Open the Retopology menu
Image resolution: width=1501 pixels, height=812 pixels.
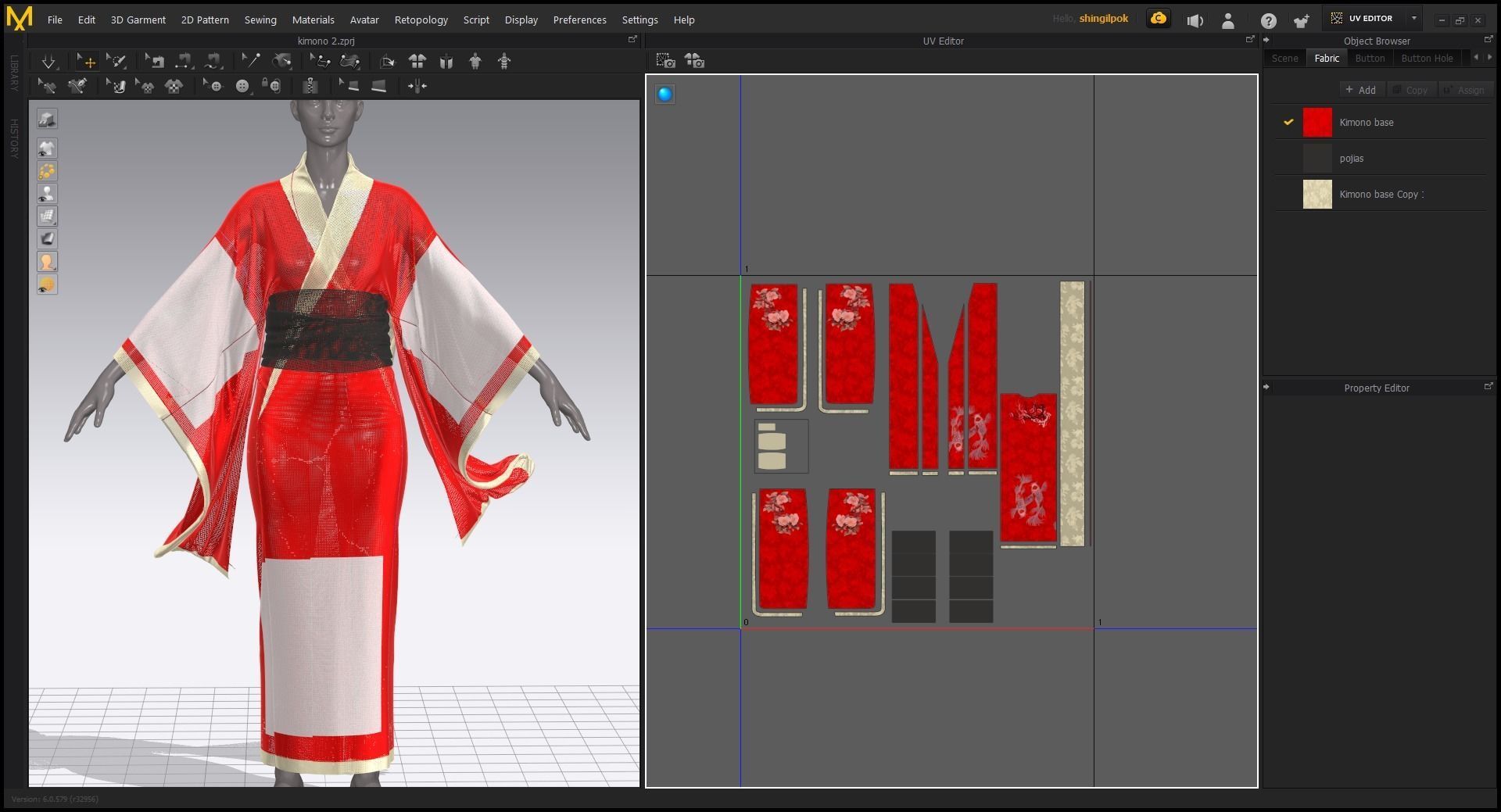point(421,20)
